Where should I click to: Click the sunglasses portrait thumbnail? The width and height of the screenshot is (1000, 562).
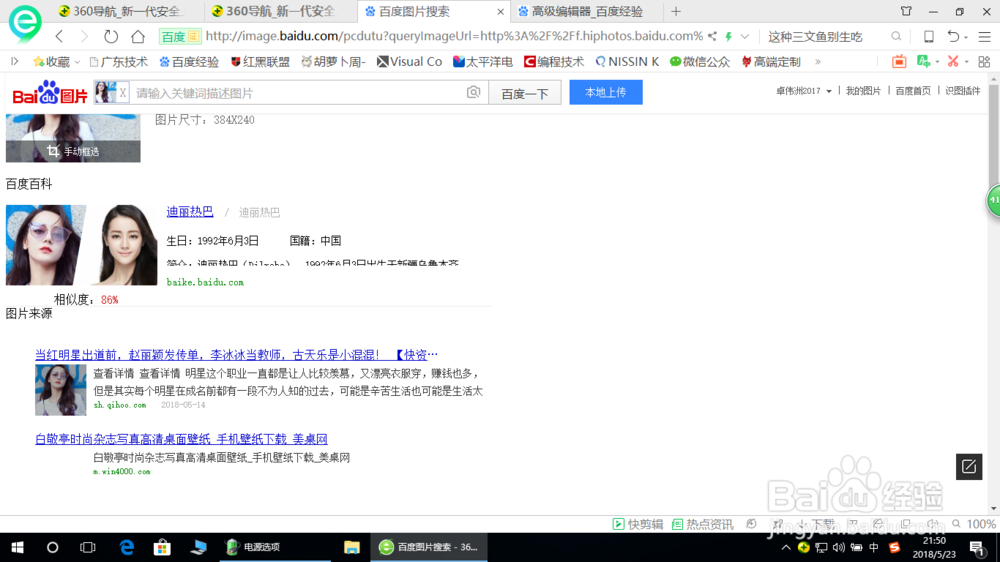[46, 245]
